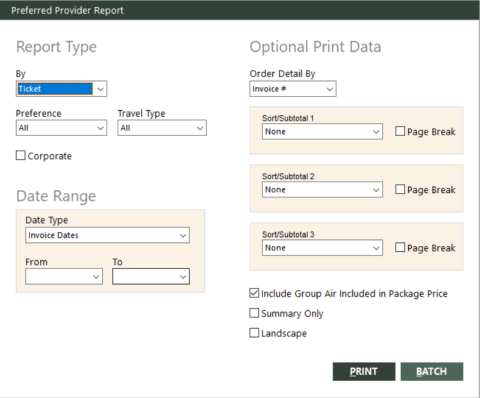Image resolution: width=480 pixels, height=398 pixels.
Task: Open the To date picker
Action: [x=151, y=277]
